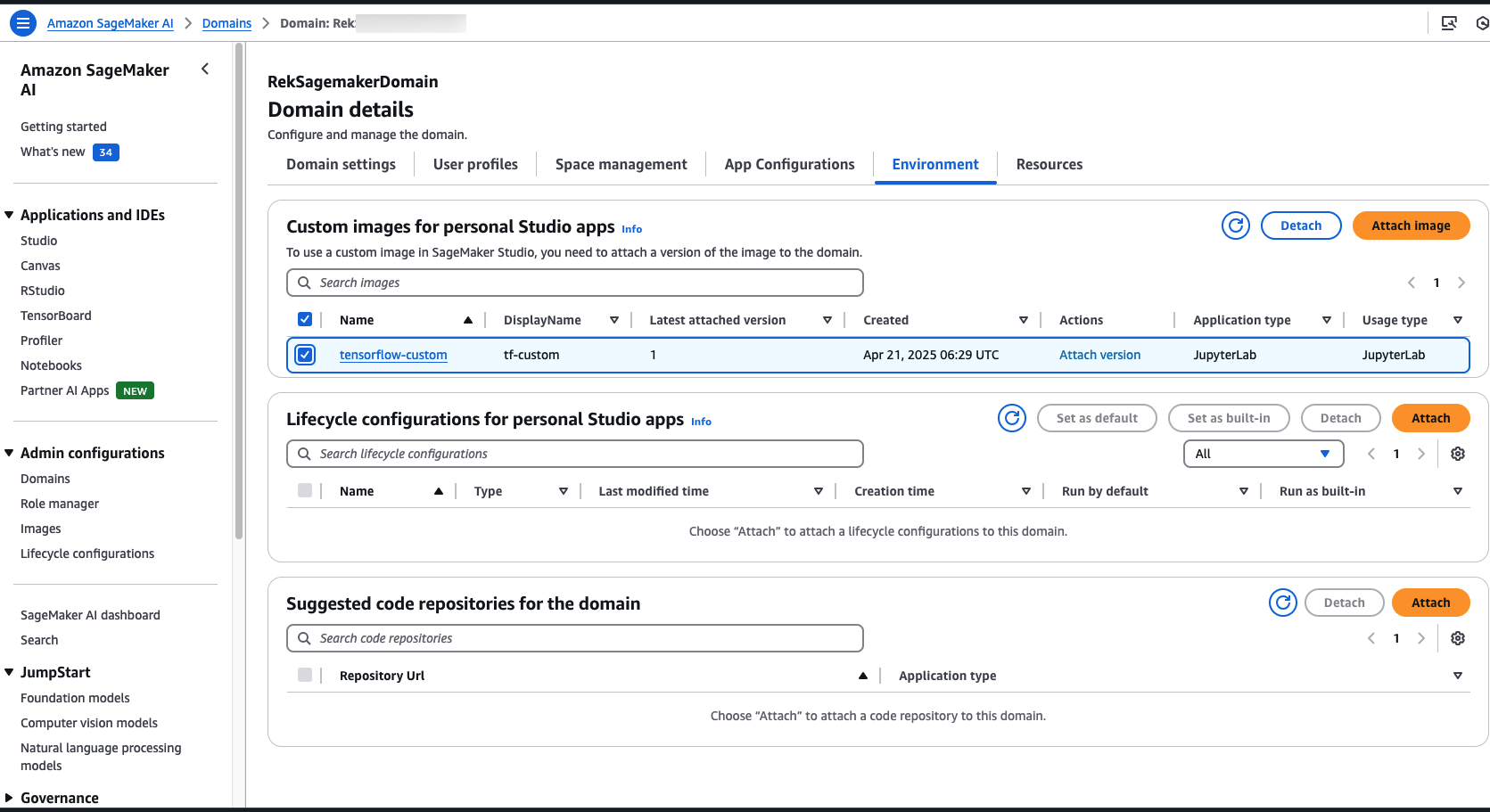Sort by Application type in custom images
The image size is (1490, 812).
click(1327, 320)
